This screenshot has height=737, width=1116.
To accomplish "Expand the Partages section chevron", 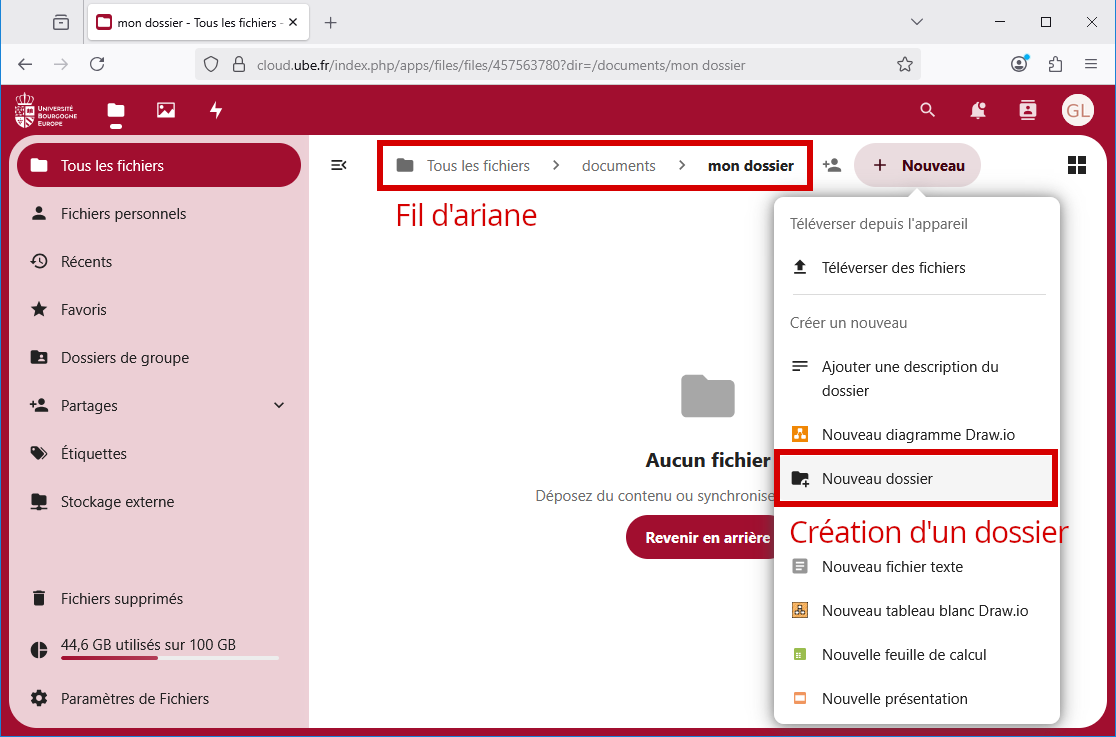I will click(x=279, y=405).
